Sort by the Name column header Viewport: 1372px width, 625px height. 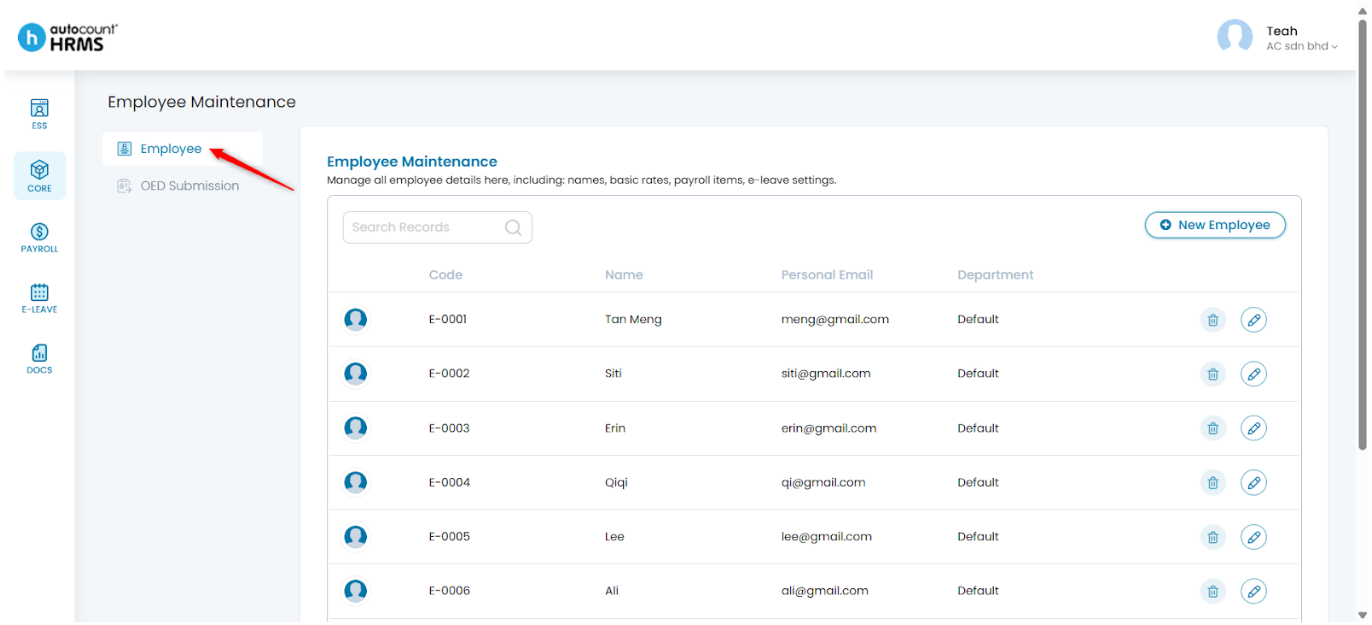(x=624, y=275)
